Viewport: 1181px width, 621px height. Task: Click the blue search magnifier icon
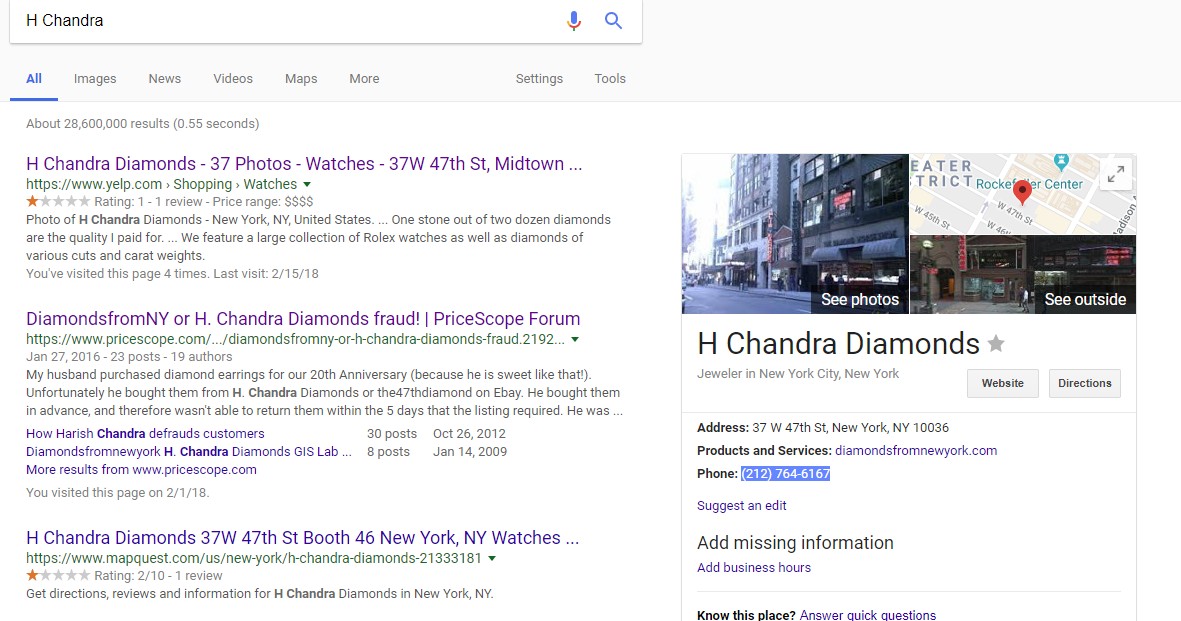(613, 20)
